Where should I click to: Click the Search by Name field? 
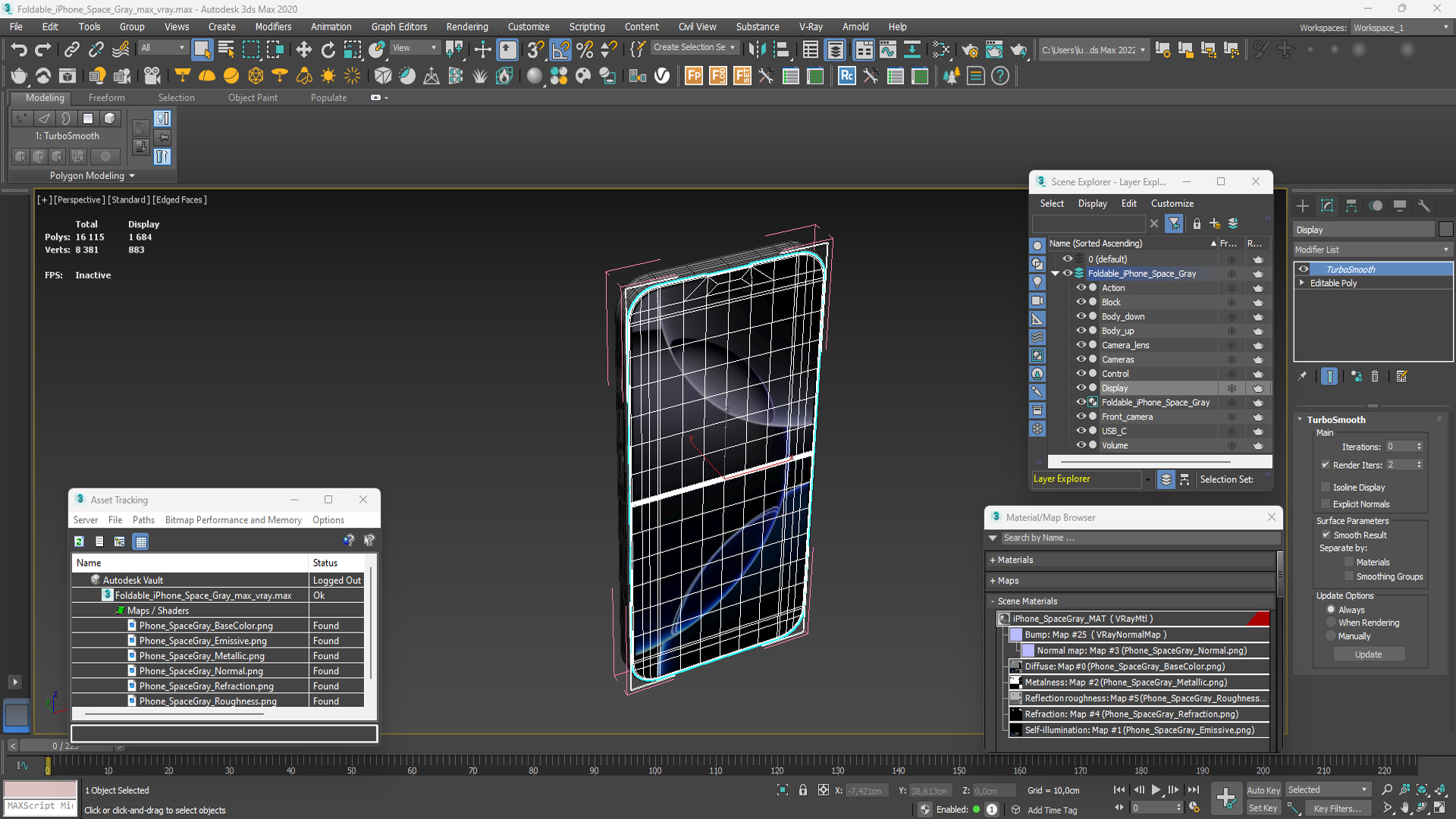coord(1141,538)
